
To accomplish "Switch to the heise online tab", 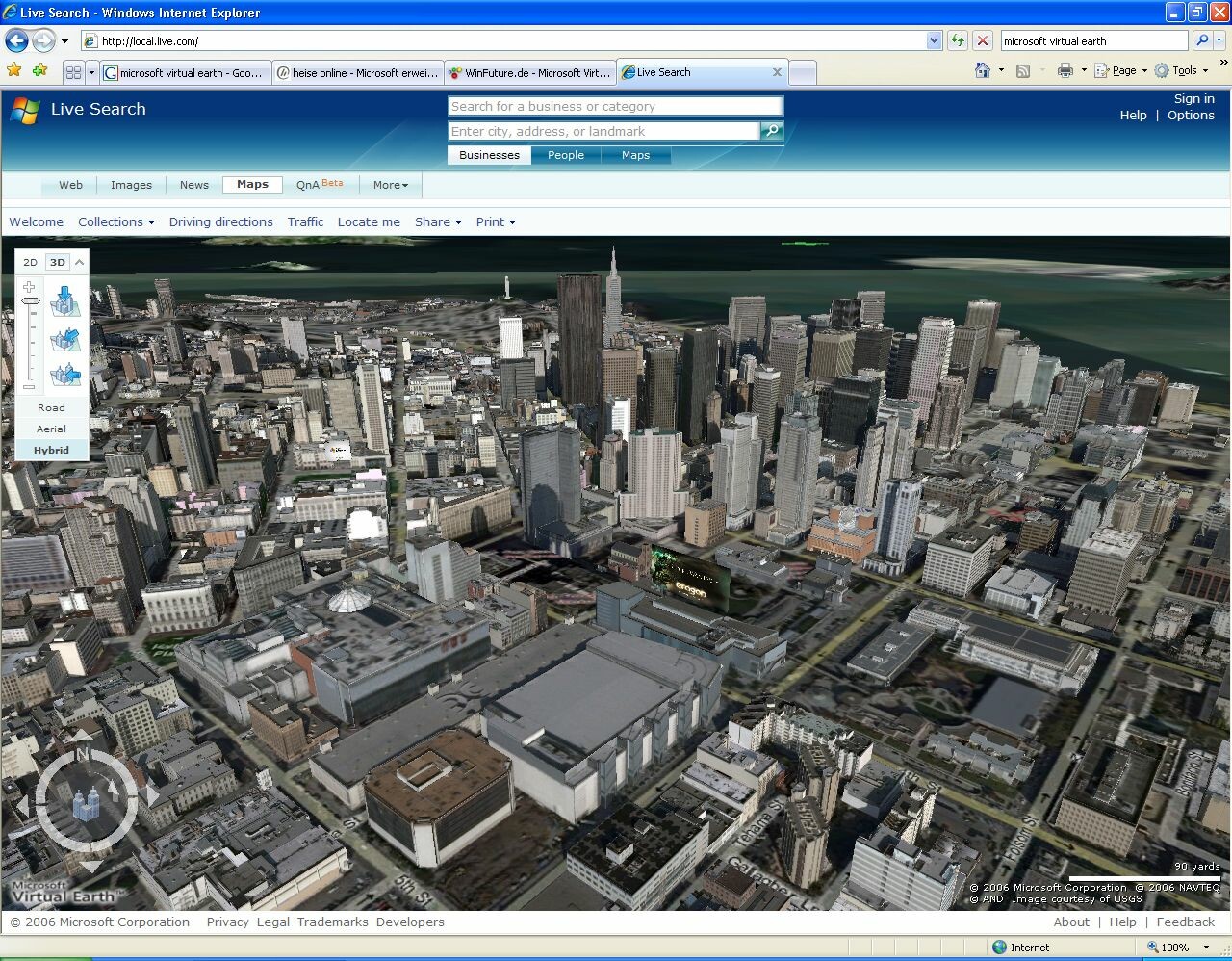I will pyautogui.click(x=357, y=72).
